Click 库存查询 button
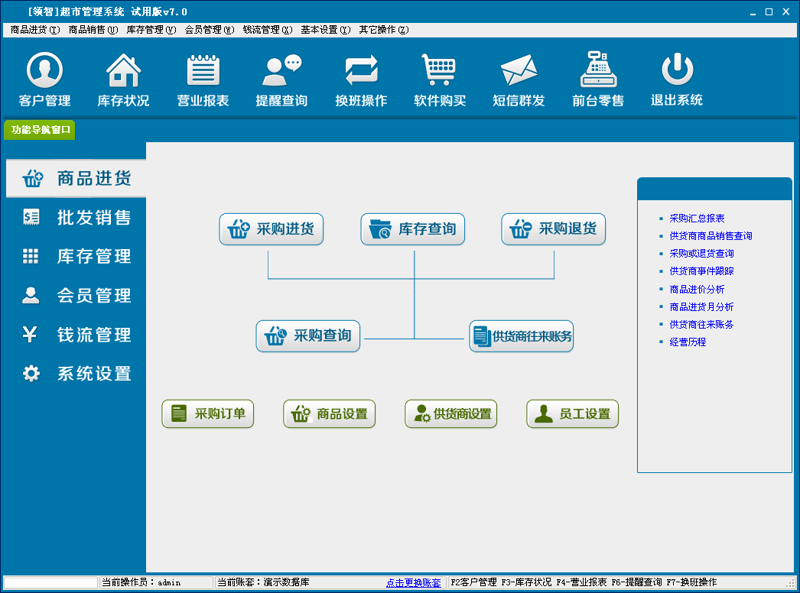Image resolution: width=800 pixels, height=593 pixels. coord(413,229)
